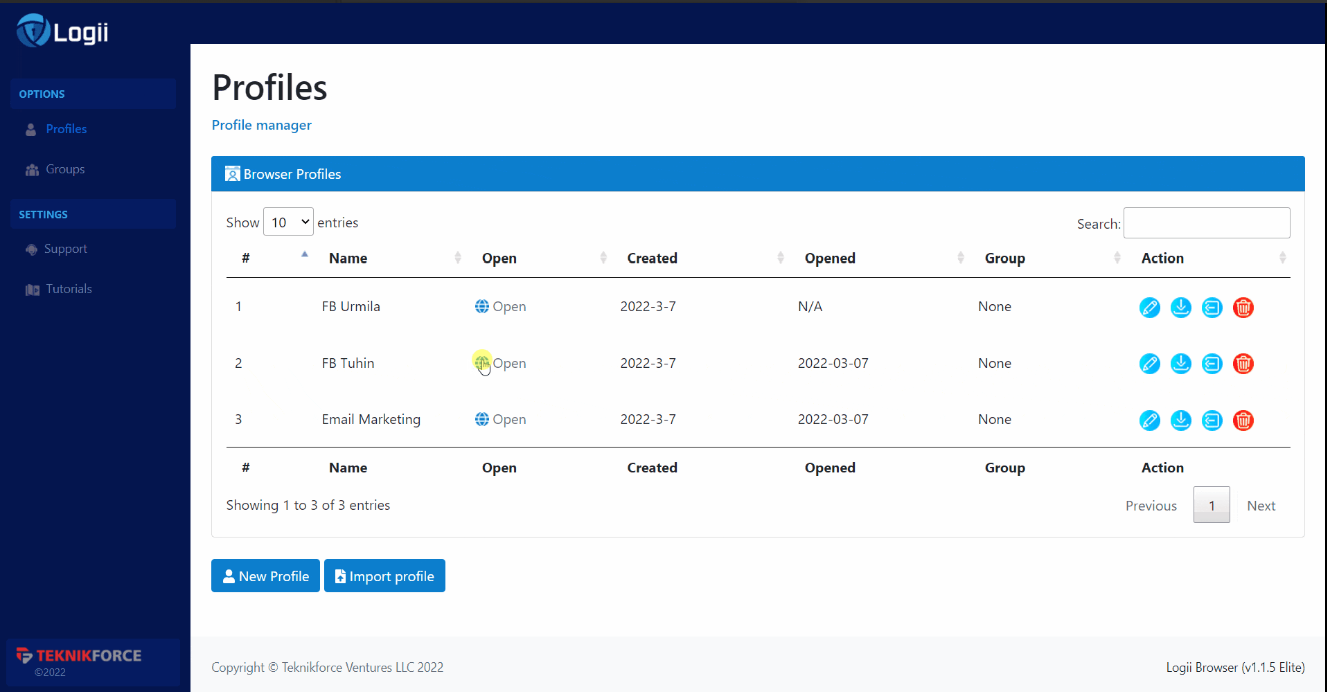This screenshot has height=692, width=1327.
Task: Click the Browser Profiles panel header
Action: click(758, 174)
